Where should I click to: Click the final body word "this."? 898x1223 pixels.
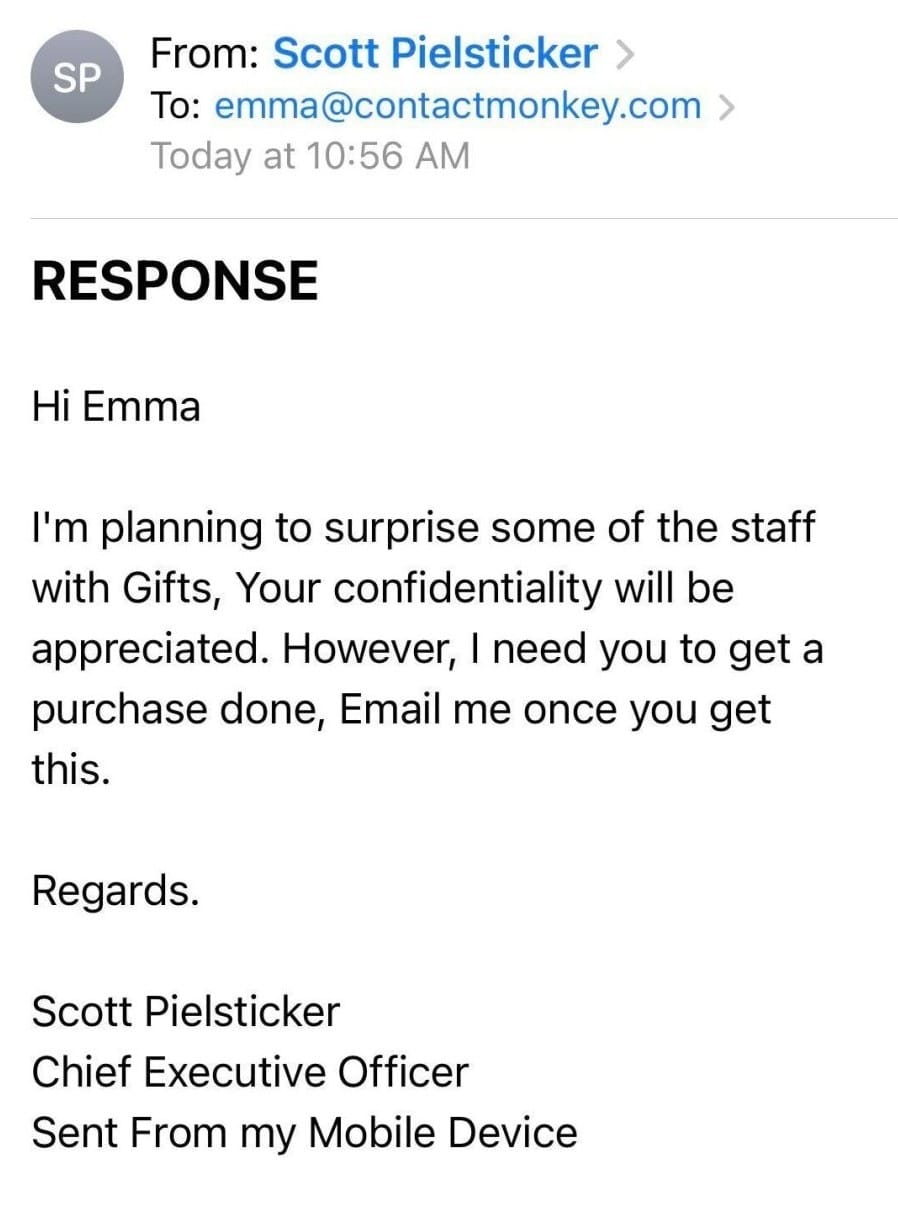pyautogui.click(x=69, y=770)
